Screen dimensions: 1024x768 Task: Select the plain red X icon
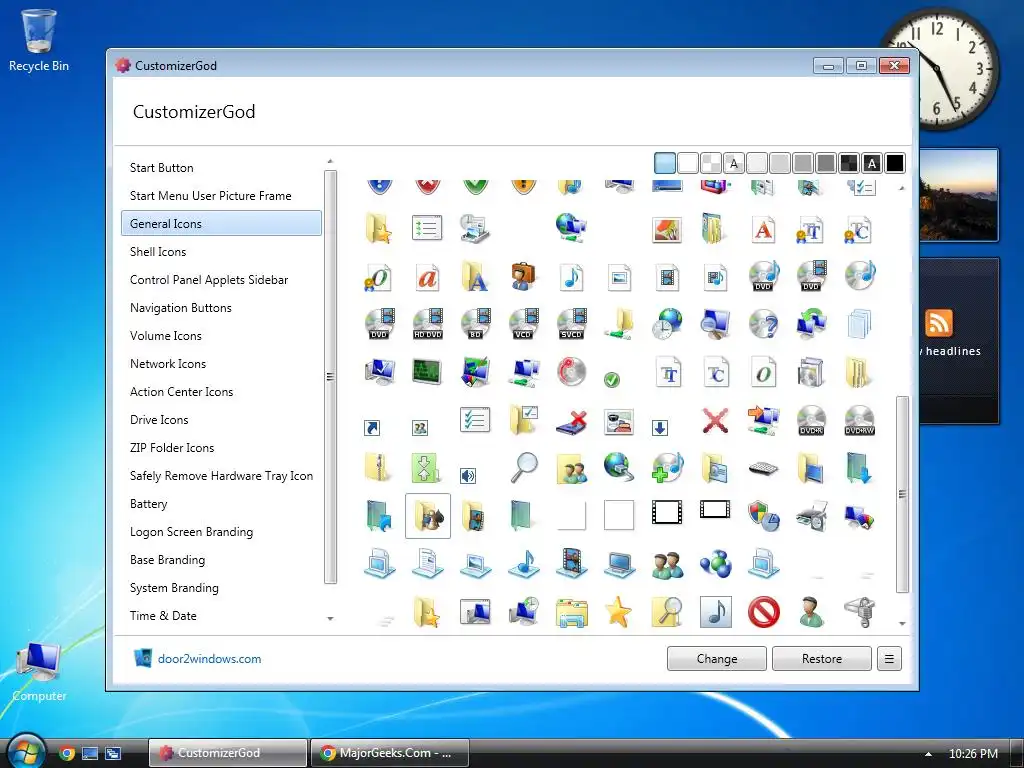pos(715,420)
